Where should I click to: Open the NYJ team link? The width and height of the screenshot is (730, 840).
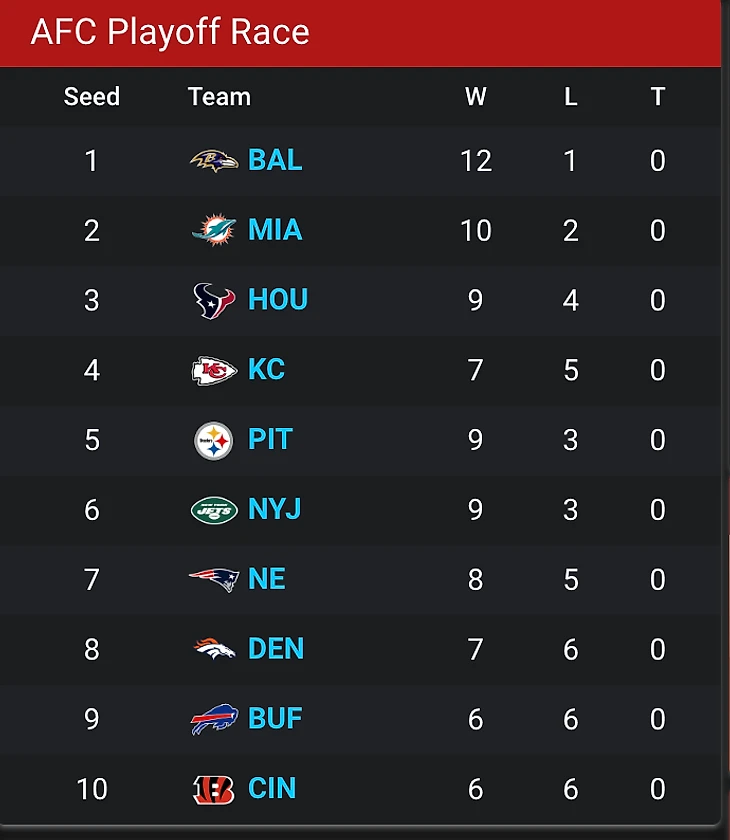click(x=275, y=509)
